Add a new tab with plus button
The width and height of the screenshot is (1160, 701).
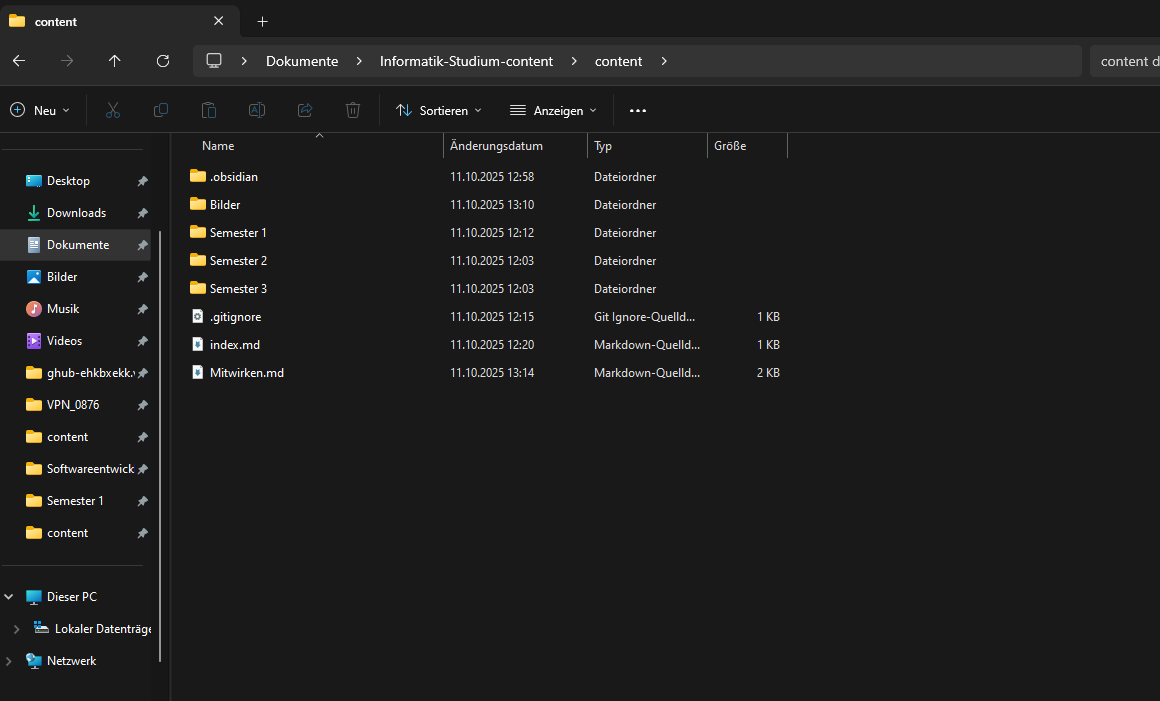[263, 21]
